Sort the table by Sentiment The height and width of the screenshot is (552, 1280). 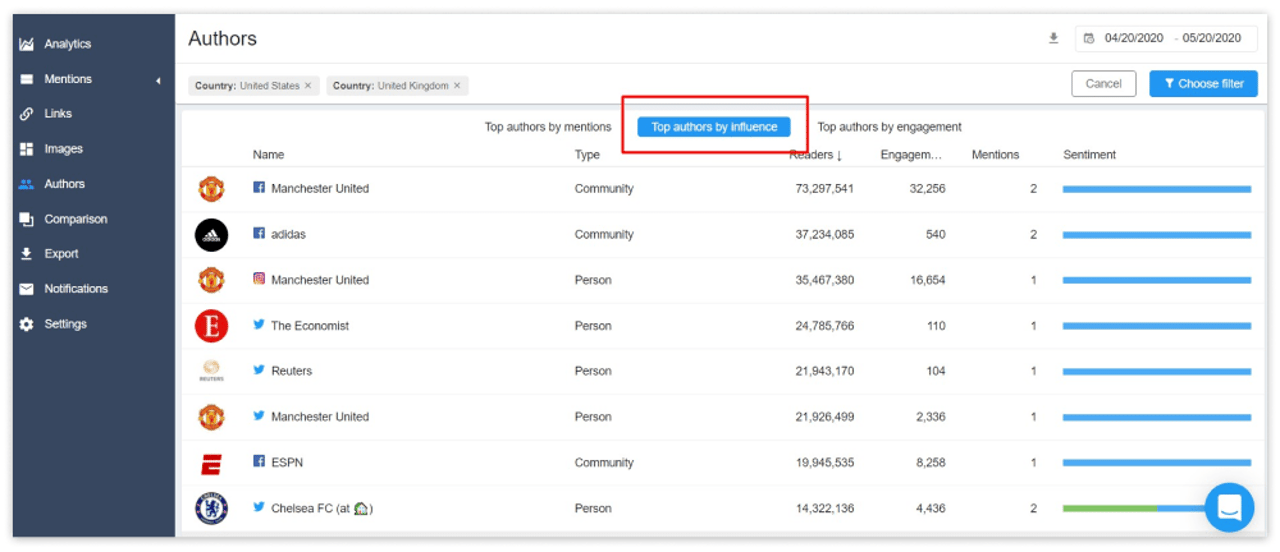pos(1089,155)
